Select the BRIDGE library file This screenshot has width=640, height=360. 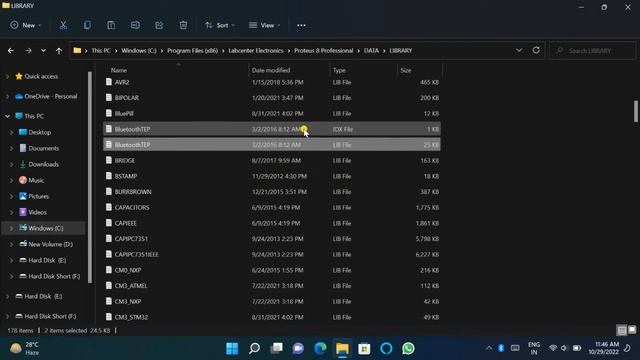pyautogui.click(x=272, y=160)
